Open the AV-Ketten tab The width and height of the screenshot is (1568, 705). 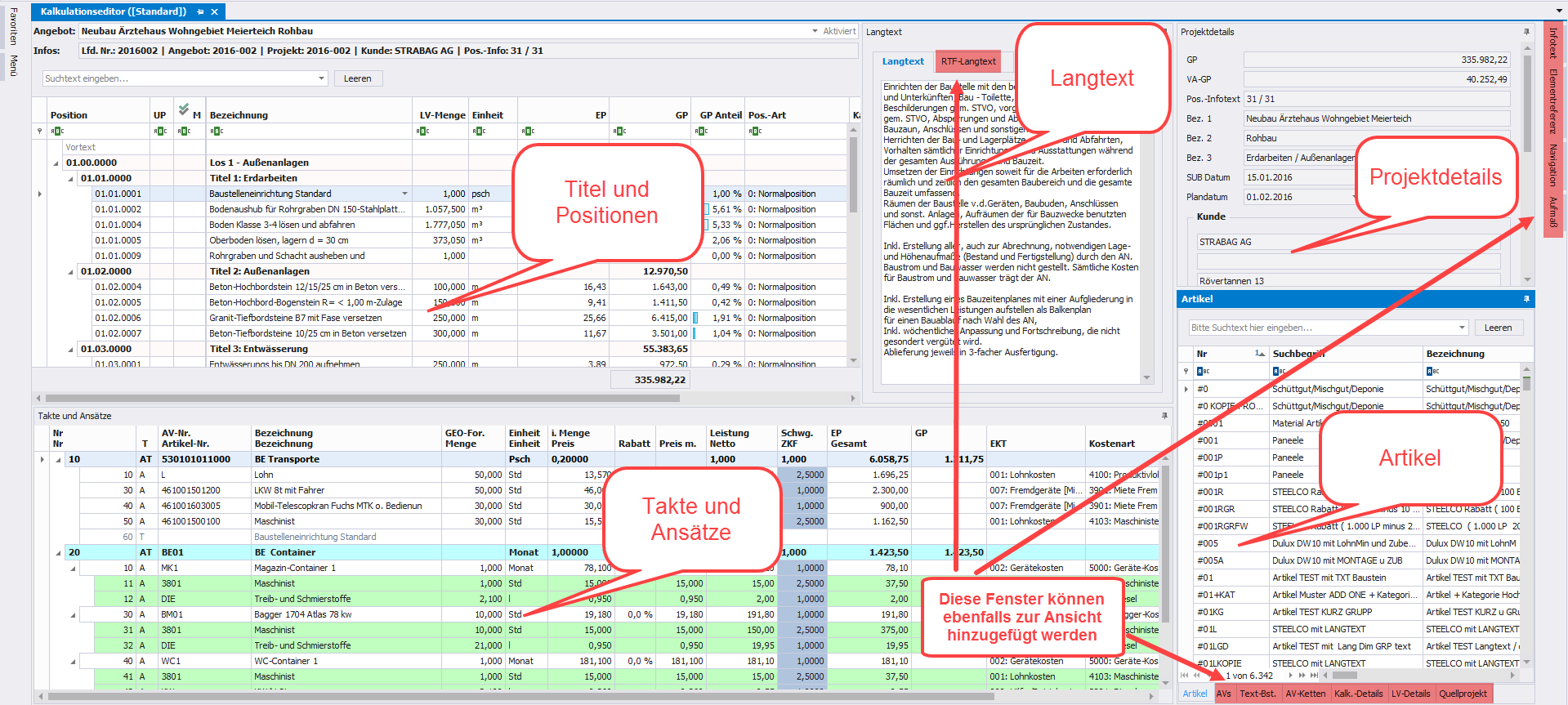coord(1305,694)
